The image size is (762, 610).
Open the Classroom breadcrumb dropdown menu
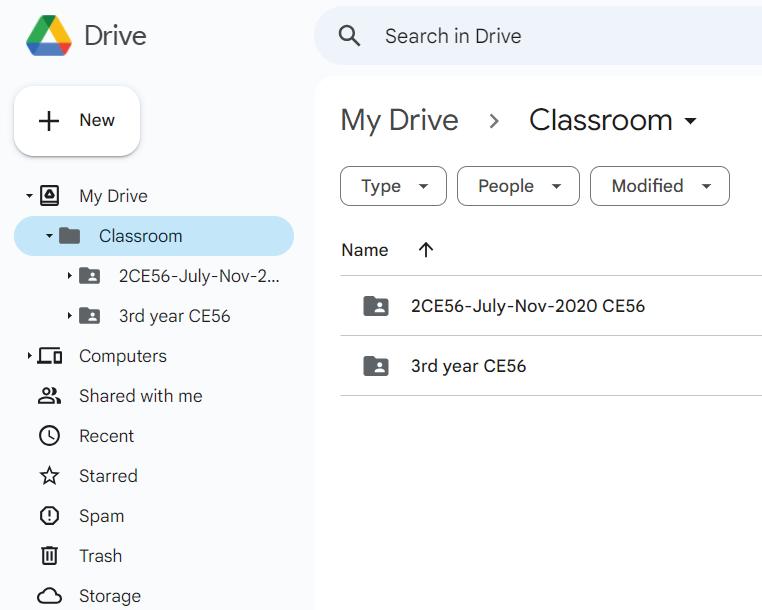(690, 121)
